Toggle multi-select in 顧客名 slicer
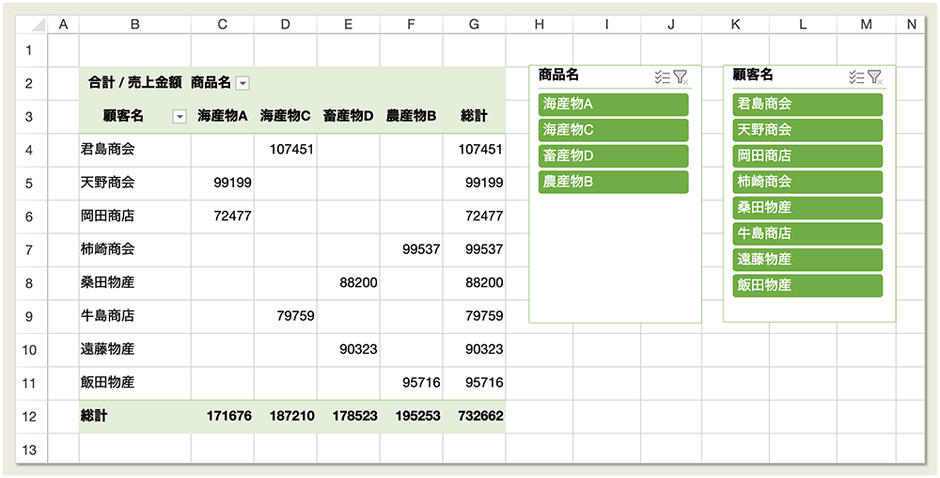Image resolution: width=940 pixels, height=478 pixels. click(856, 77)
